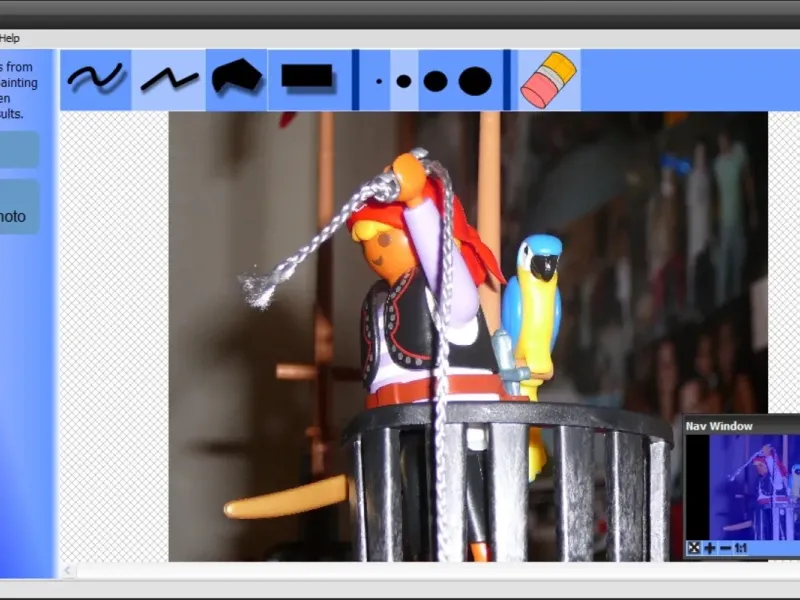Select the filled polygon shape tool
Viewport: 800px width, 600px height.
(237, 80)
